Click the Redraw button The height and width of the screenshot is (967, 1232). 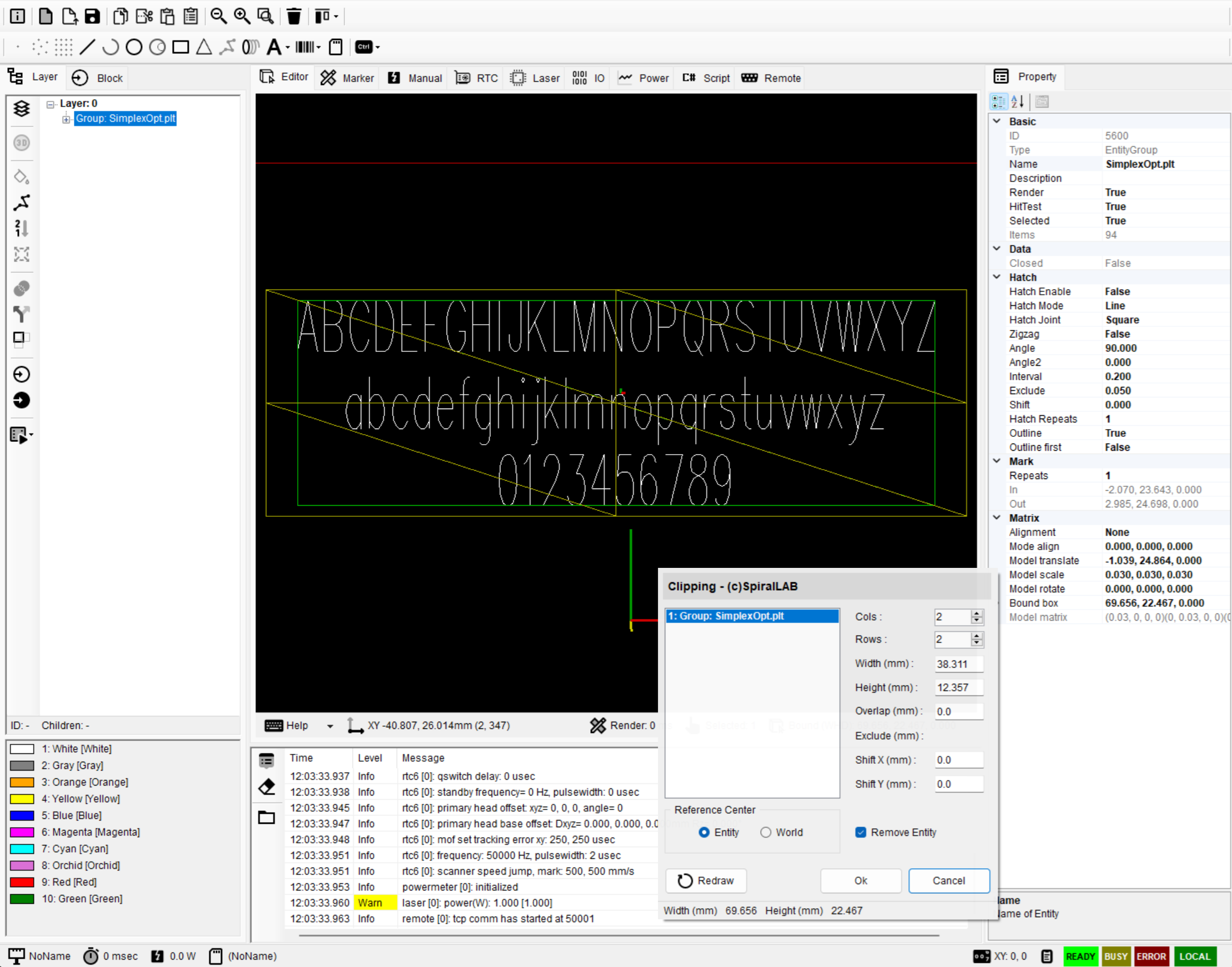pyautogui.click(x=706, y=881)
